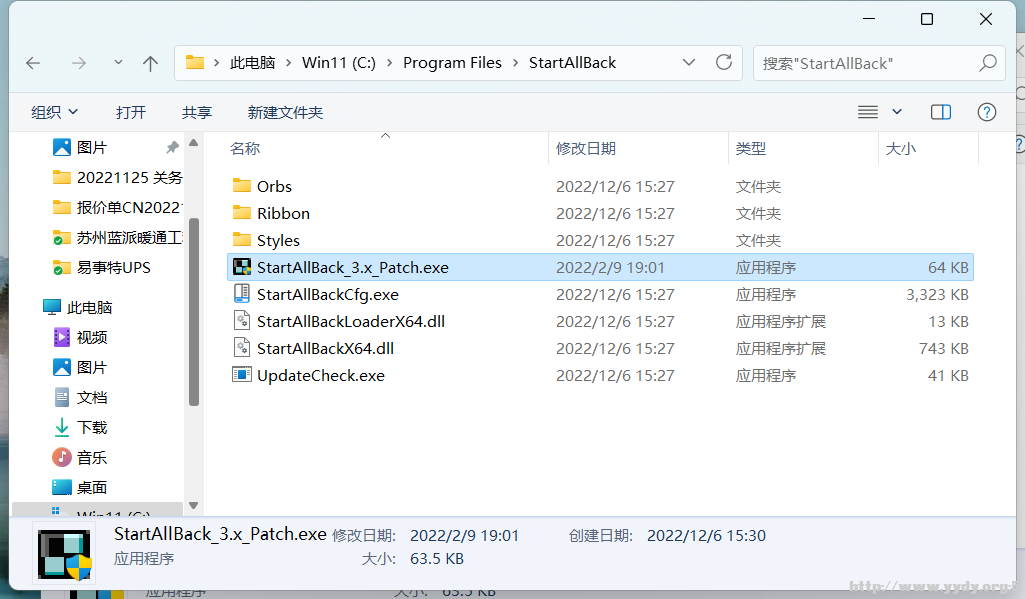Select the Orbs folder icon
Screen dimensions: 1025x599
242,186
